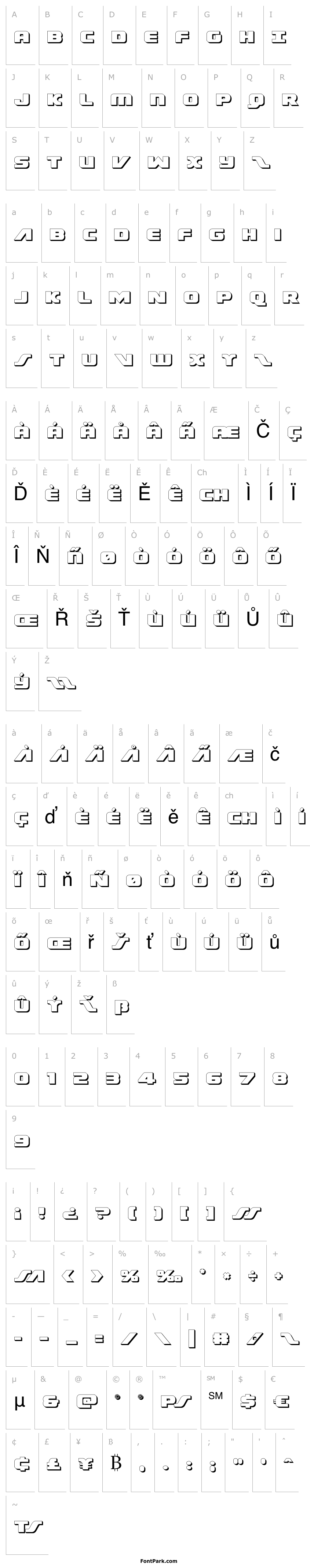
Task: Click the uppercase Z glyph cell
Action: click(260, 162)
